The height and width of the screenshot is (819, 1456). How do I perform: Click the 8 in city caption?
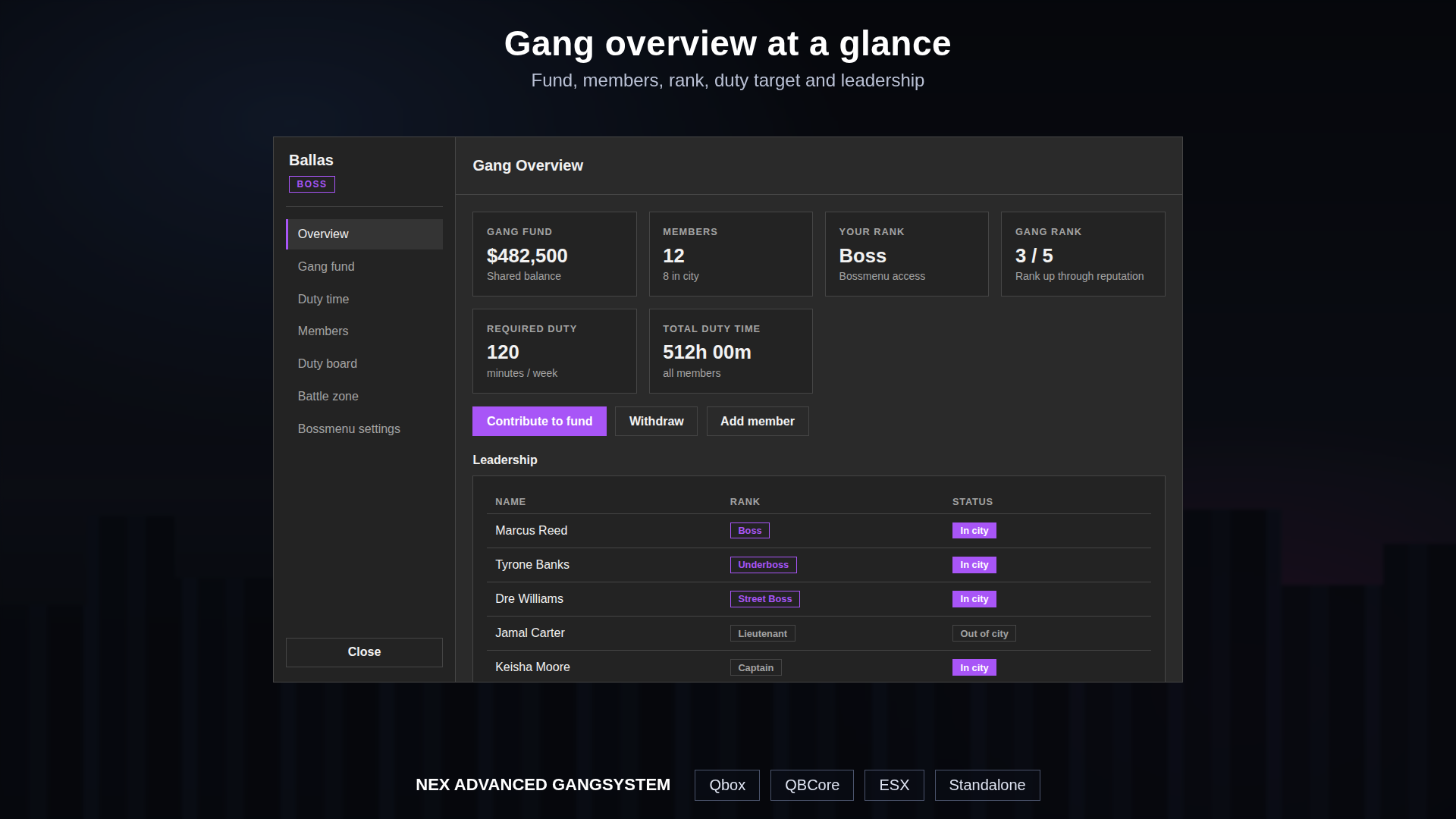click(681, 277)
